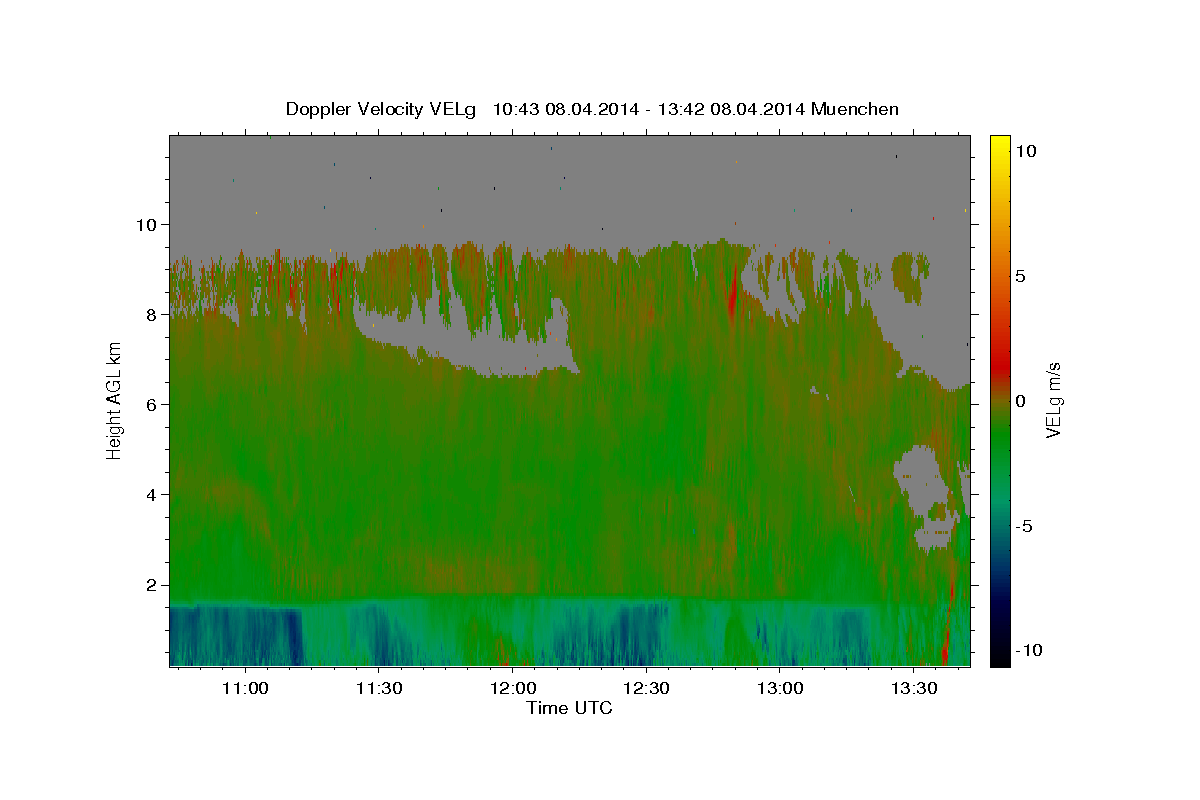Image resolution: width=1200 pixels, height=800 pixels.
Task: Click the colorbar value '-5'
Action: click(x=1024, y=526)
